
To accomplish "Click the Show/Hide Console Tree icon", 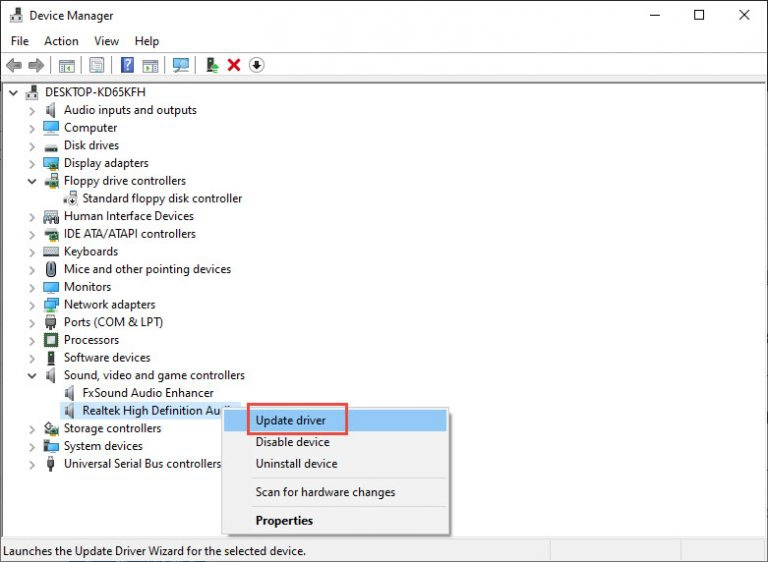I will pos(67,65).
